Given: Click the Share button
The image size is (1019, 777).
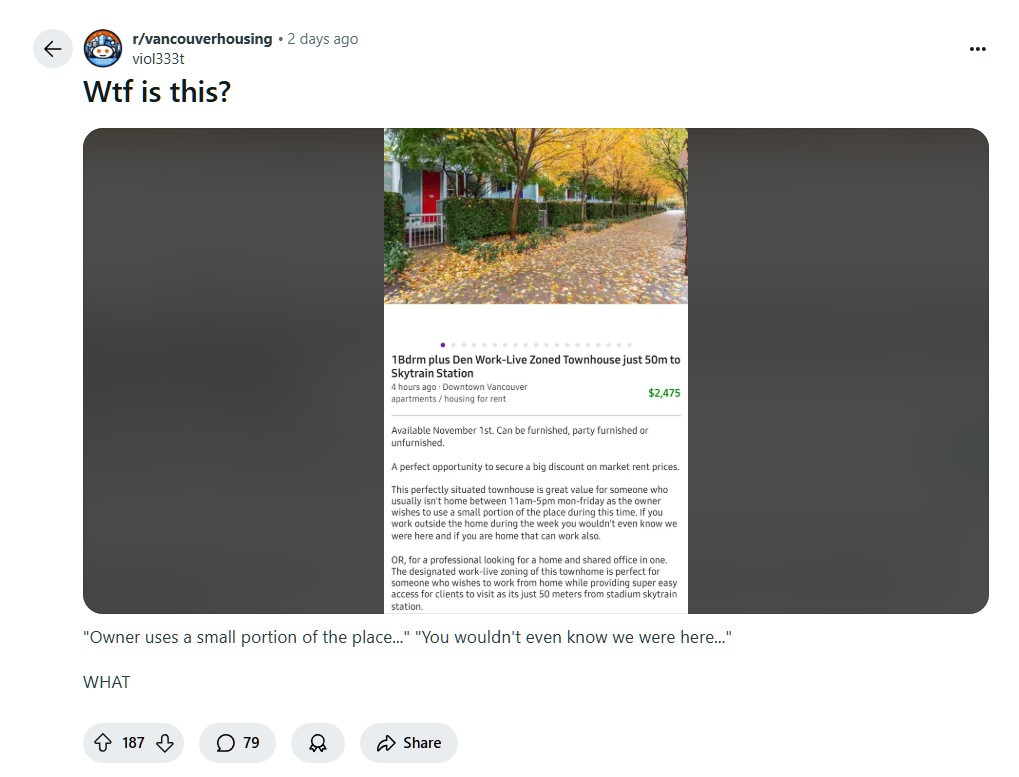Looking at the screenshot, I should click(409, 743).
